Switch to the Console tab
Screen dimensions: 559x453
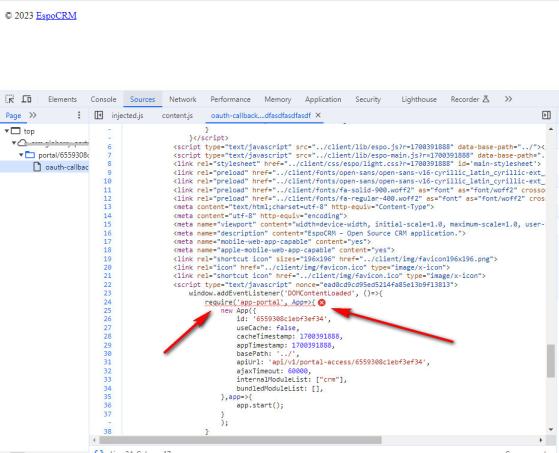tap(103, 99)
